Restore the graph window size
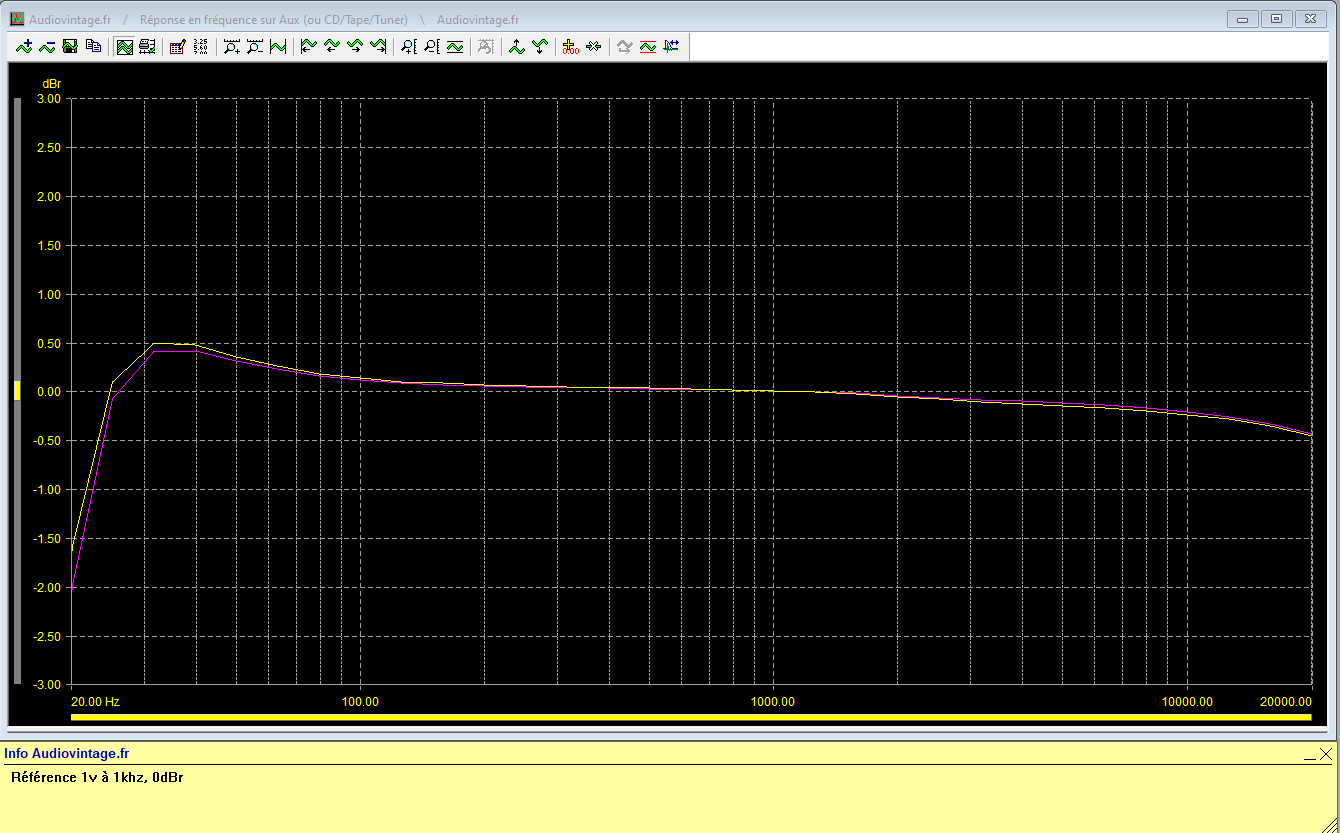This screenshot has width=1340, height=833. (x=1276, y=19)
